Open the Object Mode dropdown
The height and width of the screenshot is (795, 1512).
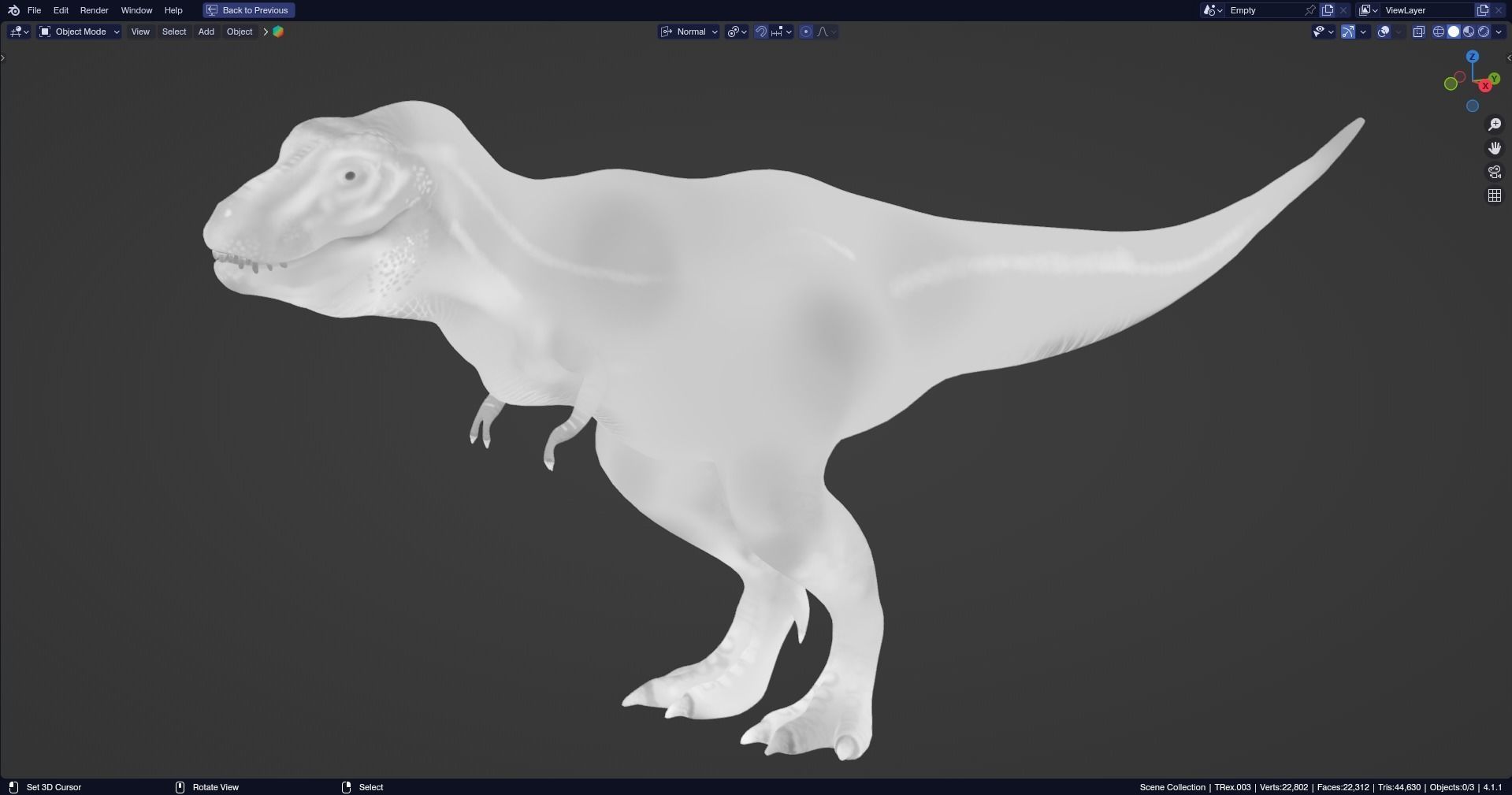80,32
